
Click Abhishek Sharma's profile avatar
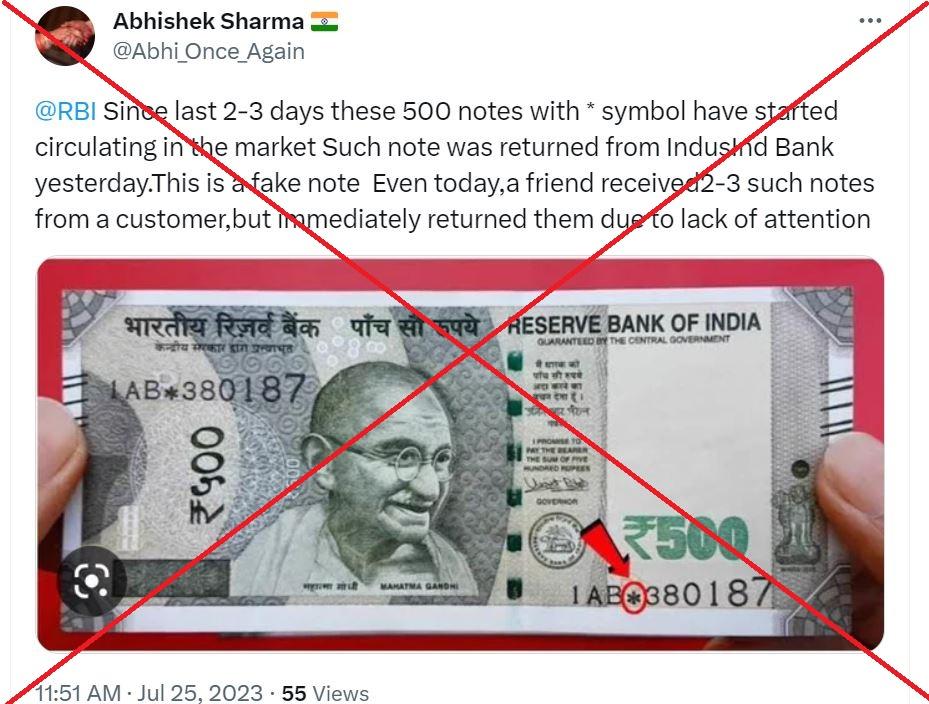click(x=65, y=36)
